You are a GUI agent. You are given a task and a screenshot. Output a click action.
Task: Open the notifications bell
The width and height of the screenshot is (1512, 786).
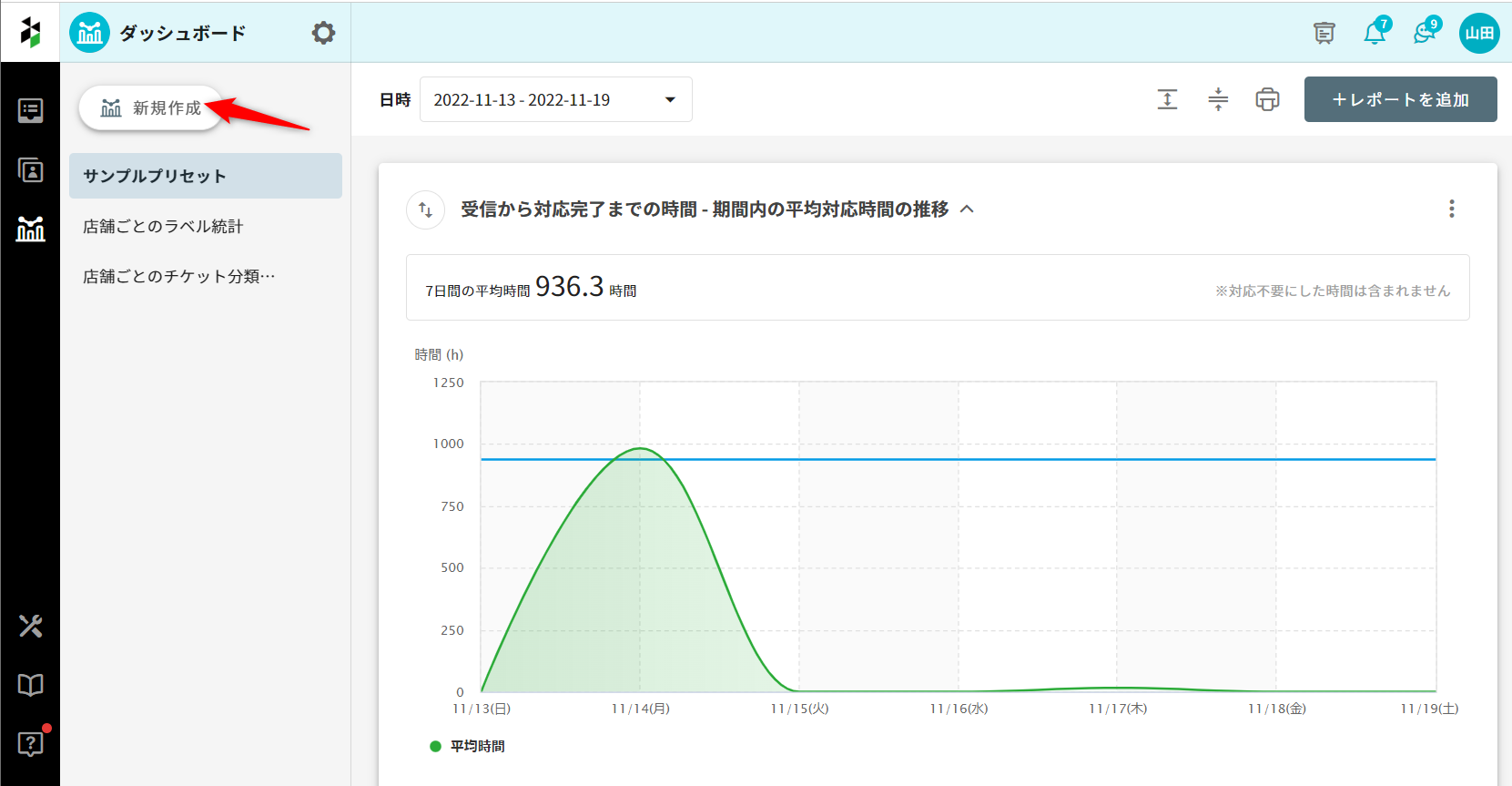tap(1375, 34)
